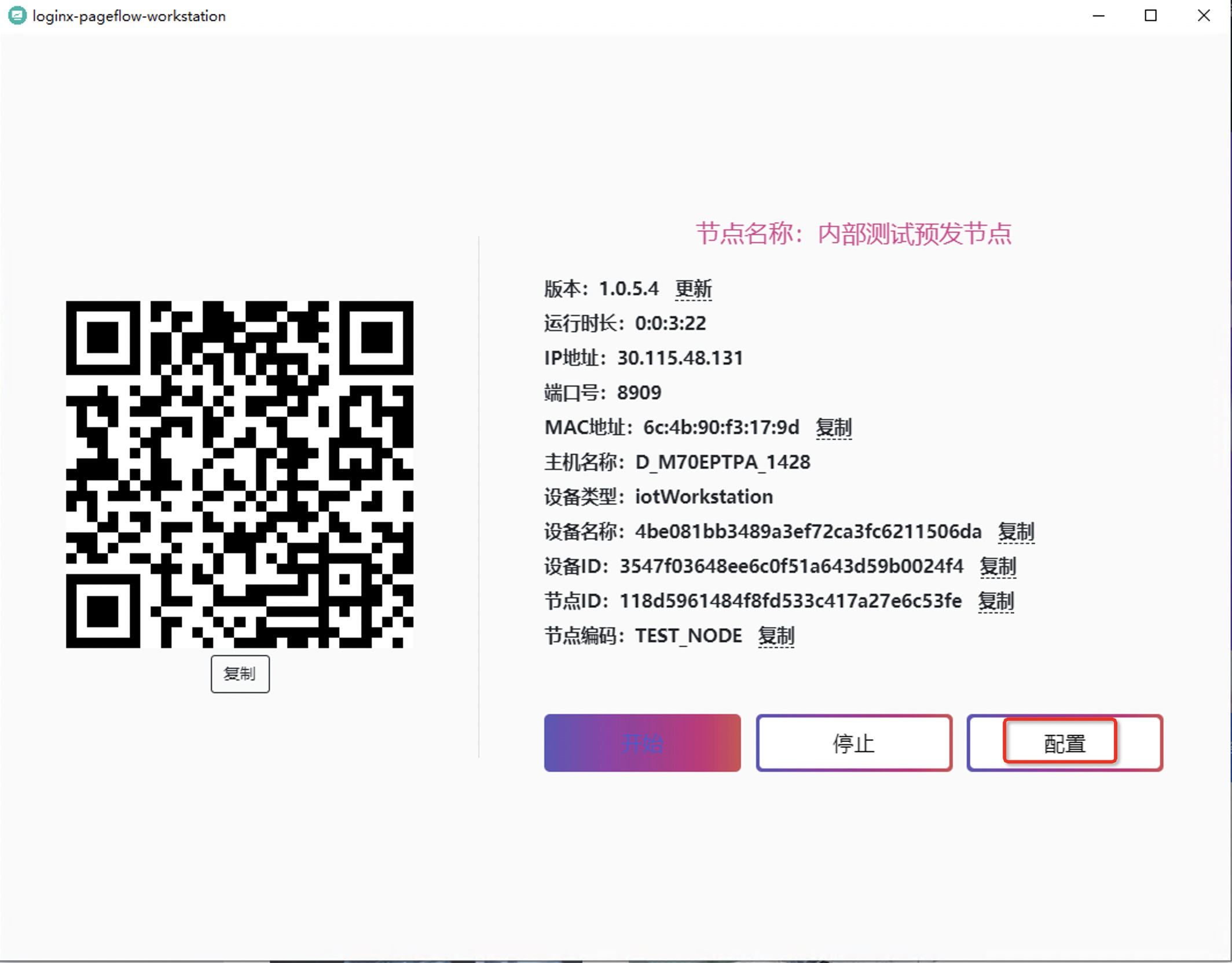The height and width of the screenshot is (963, 1232).
Task: Click the hostname D_M70EPTPA_1428
Action: [723, 462]
